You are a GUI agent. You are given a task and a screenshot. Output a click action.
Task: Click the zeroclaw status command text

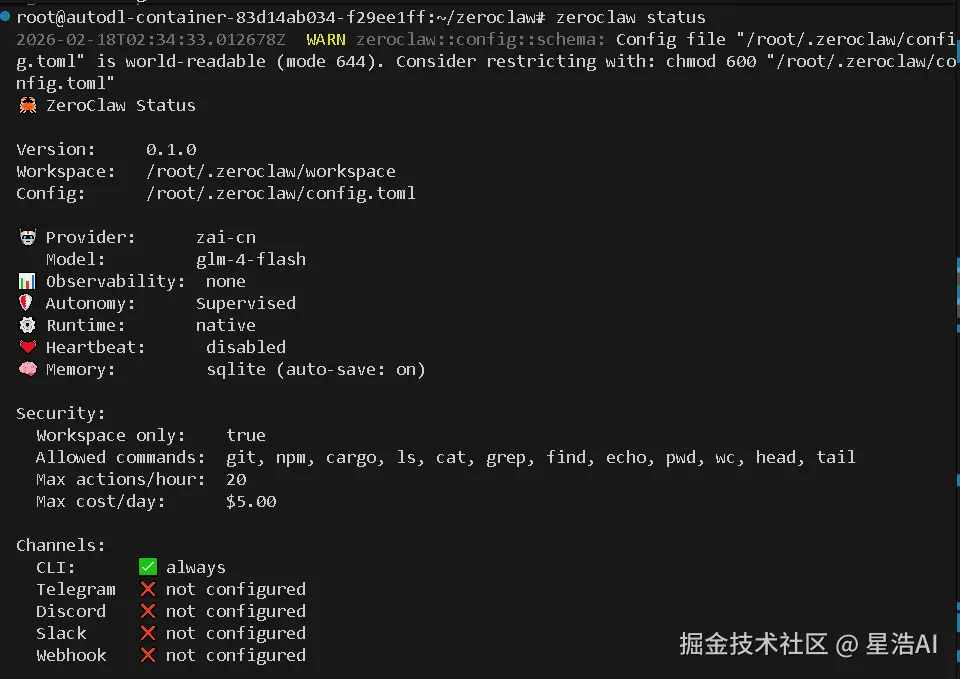point(630,17)
